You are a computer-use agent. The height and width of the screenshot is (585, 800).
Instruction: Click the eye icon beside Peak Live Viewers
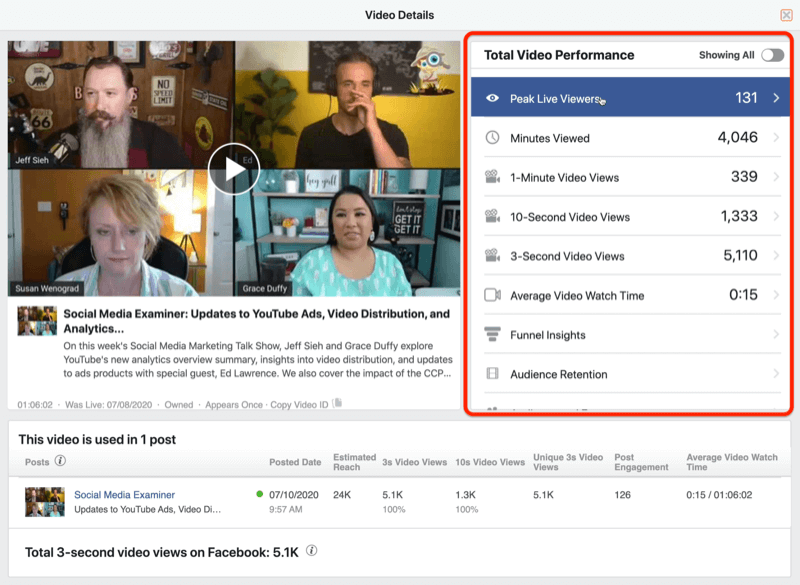[492, 98]
